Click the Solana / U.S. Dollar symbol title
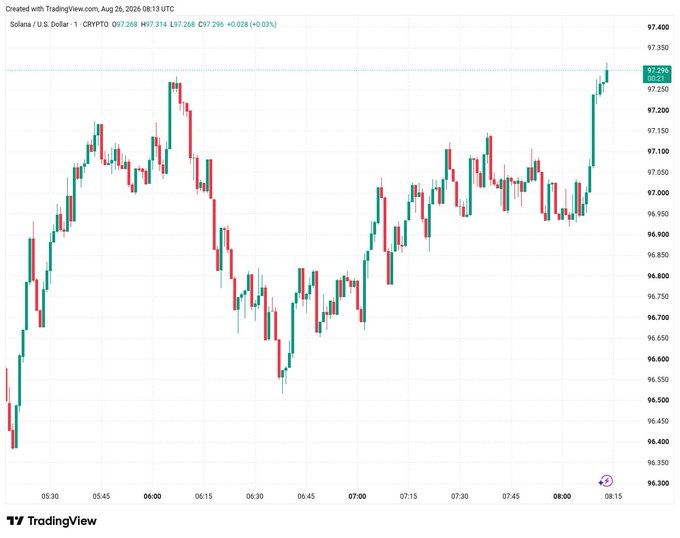Image resolution: width=680 pixels, height=538 pixels. [x=39, y=24]
